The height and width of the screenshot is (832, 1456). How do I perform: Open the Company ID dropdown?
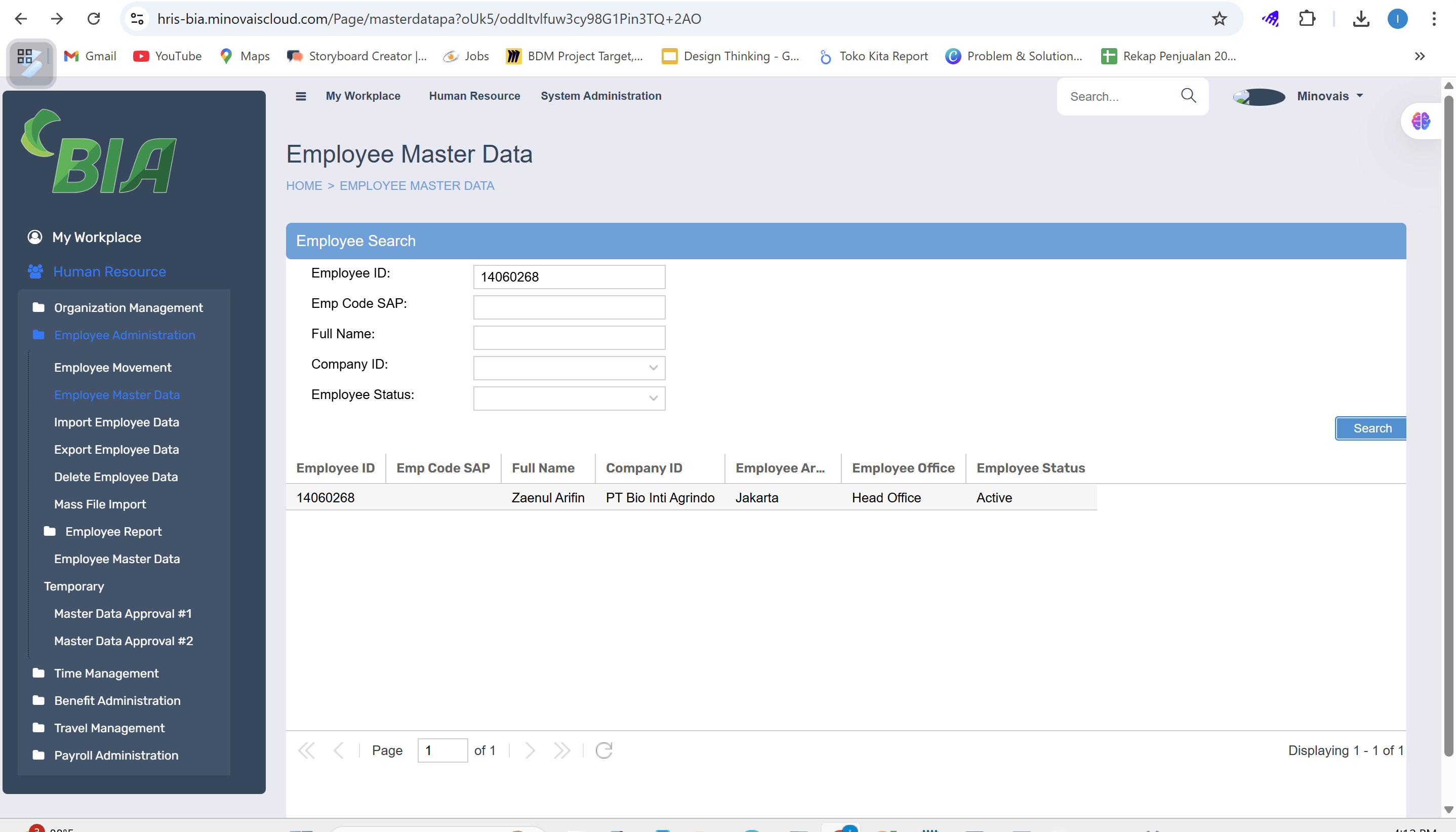(x=569, y=368)
